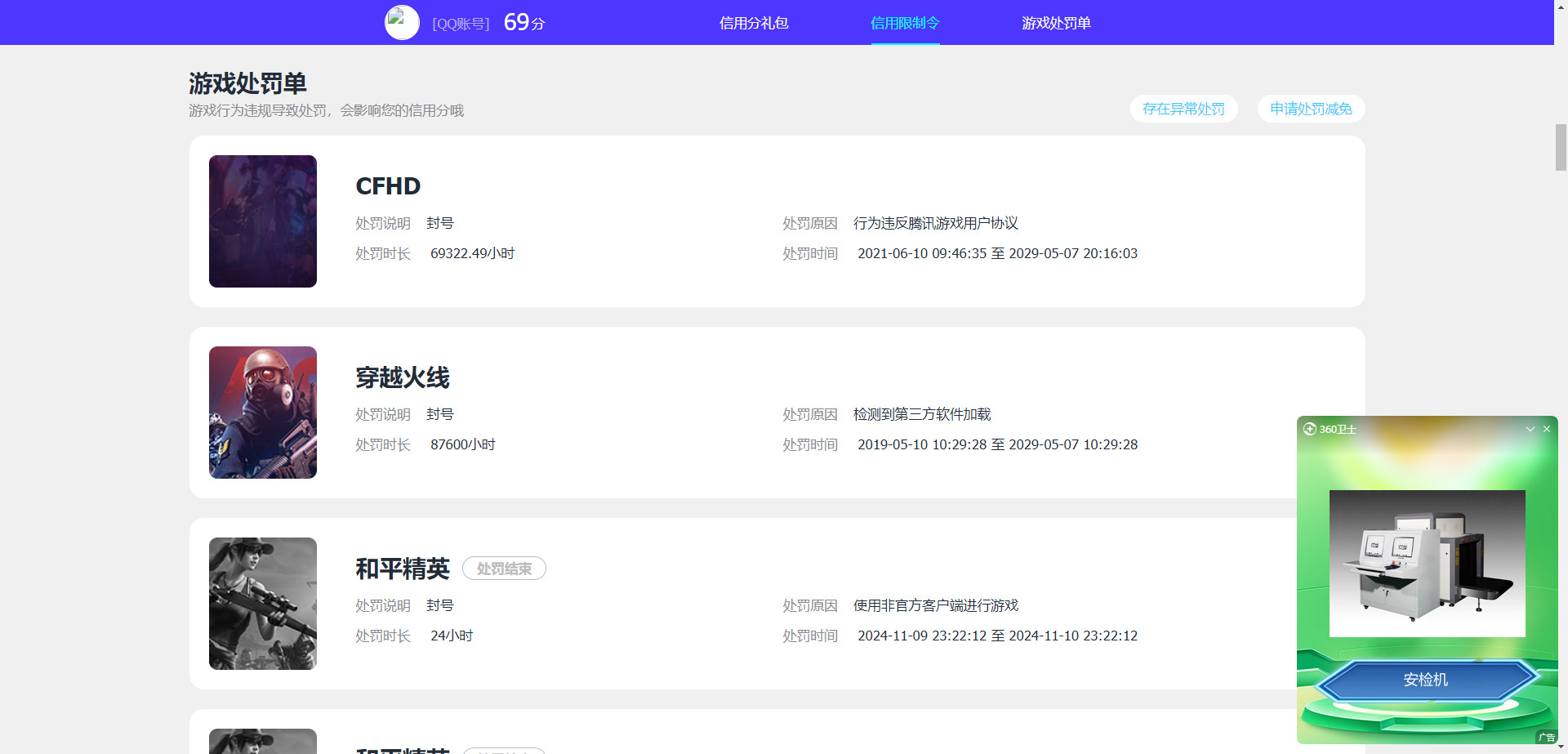Click the 处罚结束 badge beside 和平精英
1568x754 pixels.
point(504,569)
